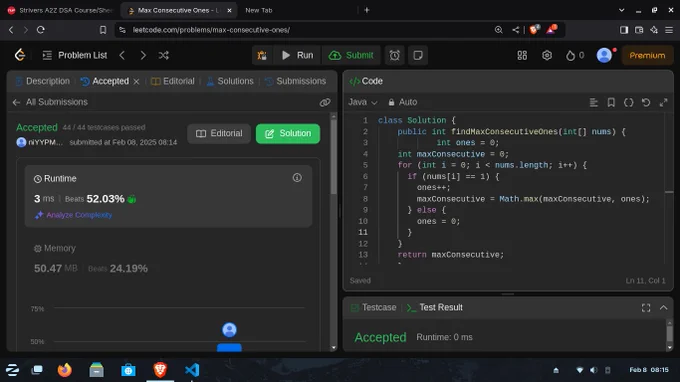Go back to All Submissions
Image resolution: width=680 pixels, height=382 pixels.
[x=50, y=102]
